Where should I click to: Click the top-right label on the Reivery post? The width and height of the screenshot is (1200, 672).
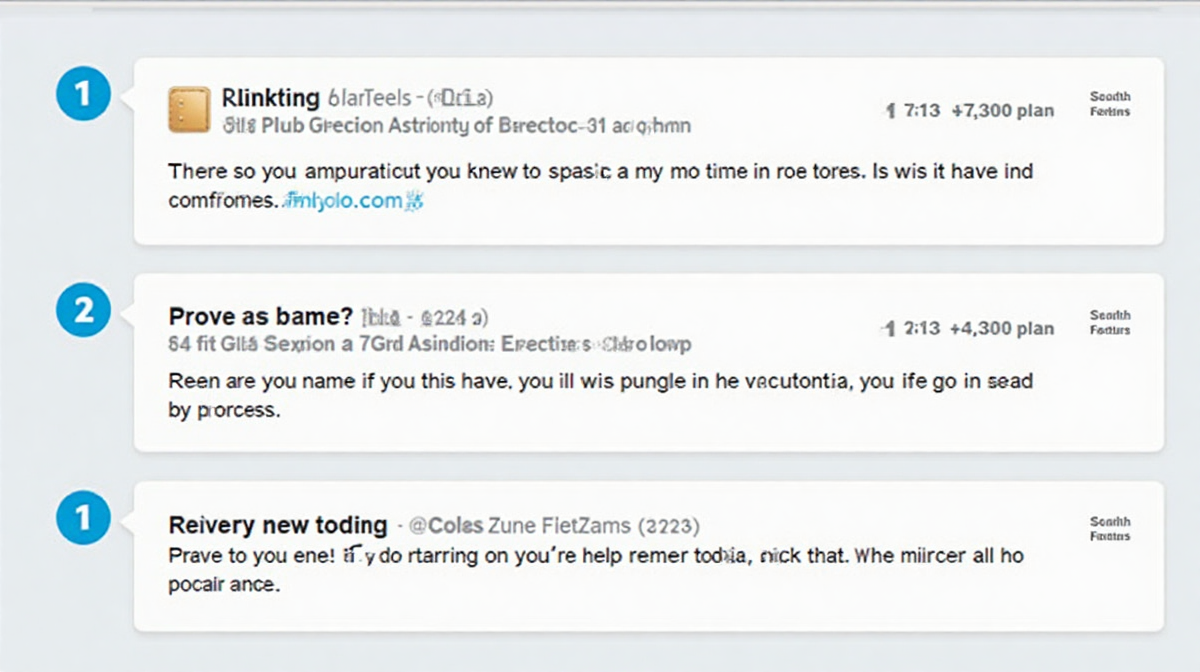pos(1109,529)
